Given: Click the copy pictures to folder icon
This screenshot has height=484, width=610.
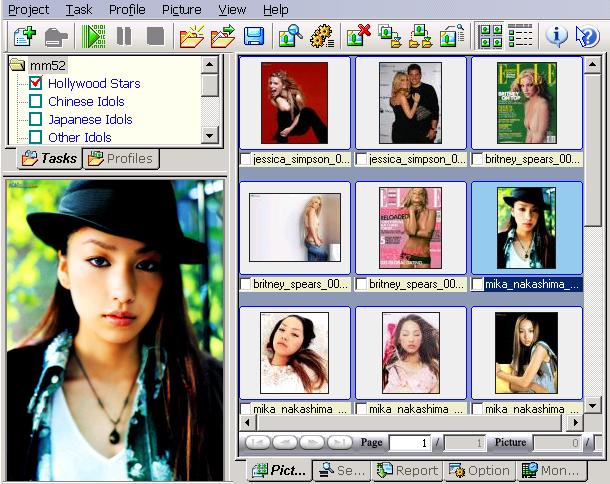Looking at the screenshot, I should tap(389, 36).
